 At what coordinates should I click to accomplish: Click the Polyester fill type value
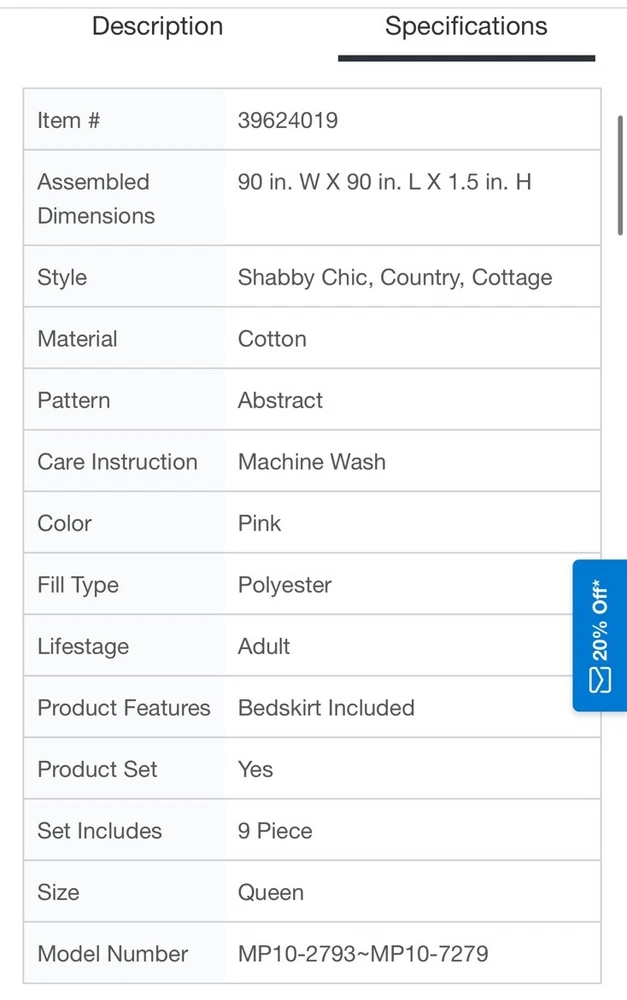(x=285, y=585)
